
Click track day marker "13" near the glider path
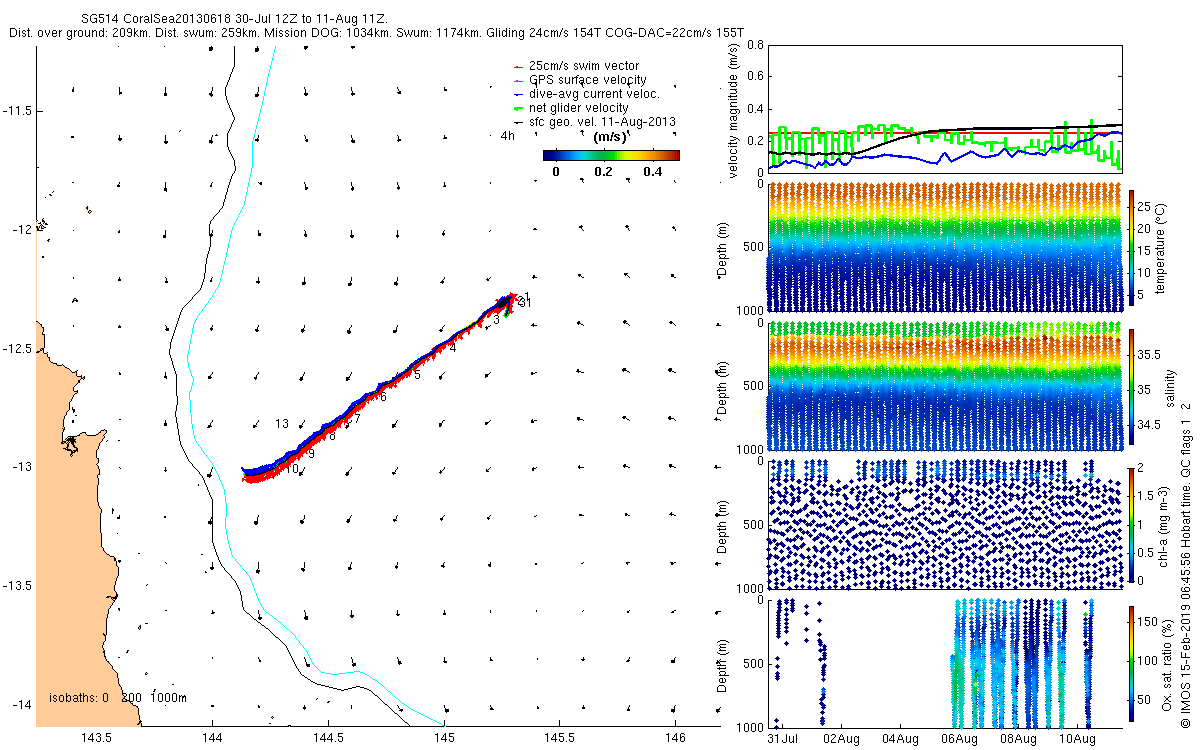(x=282, y=424)
